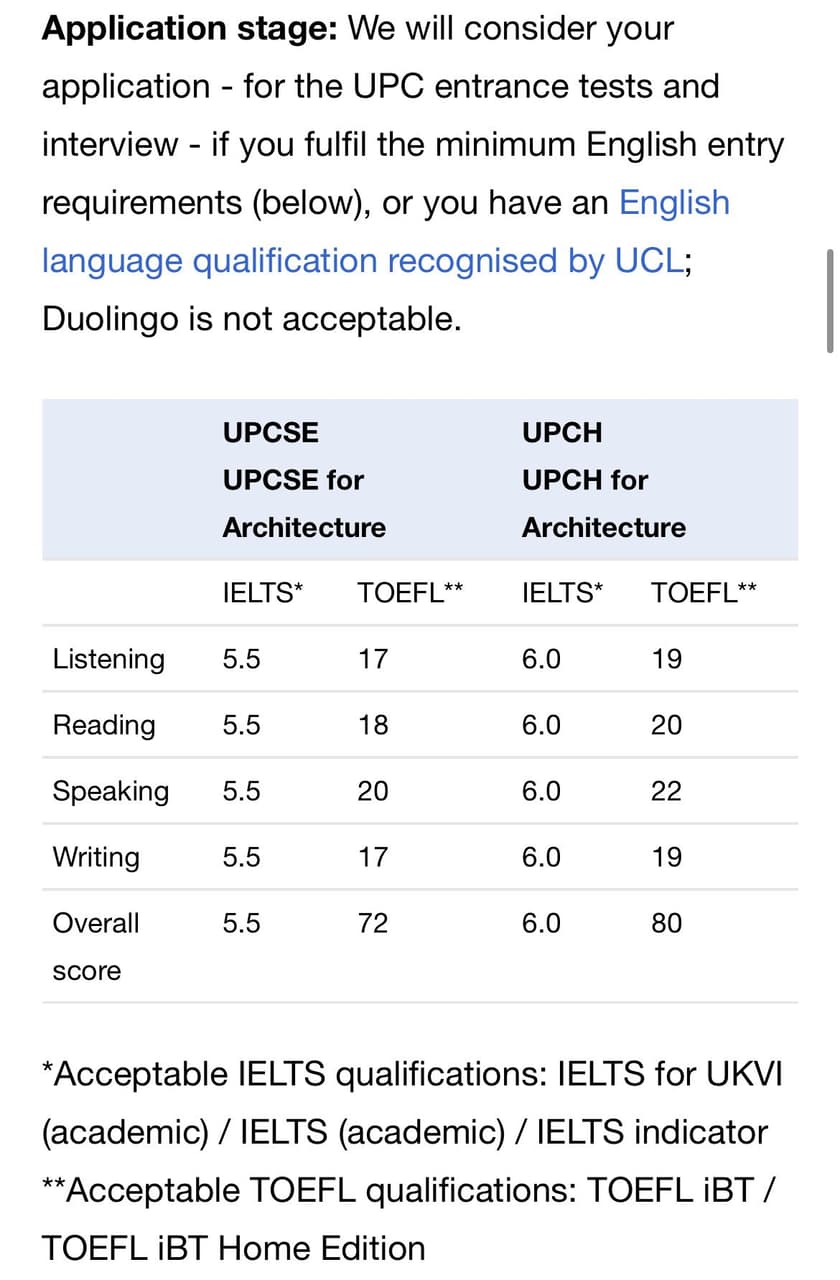Click the UPCH Speaking TOEFL value 22
The height and width of the screenshot is (1280, 840).
pyautogui.click(x=667, y=791)
